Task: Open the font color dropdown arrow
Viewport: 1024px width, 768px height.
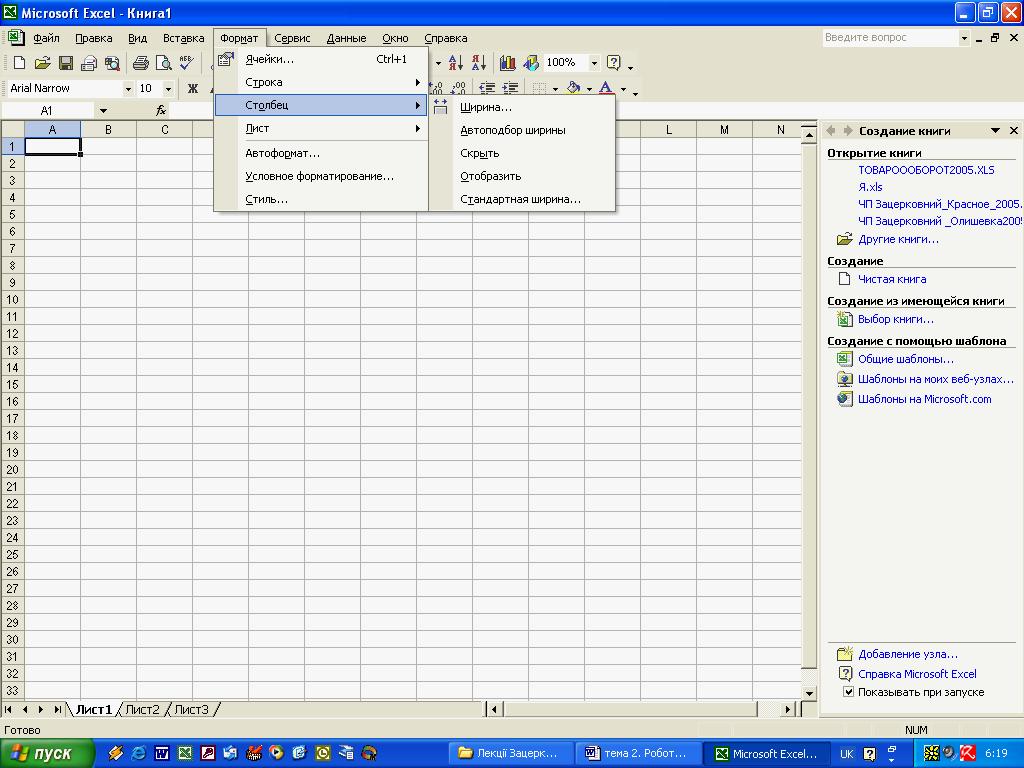Action: tap(623, 89)
